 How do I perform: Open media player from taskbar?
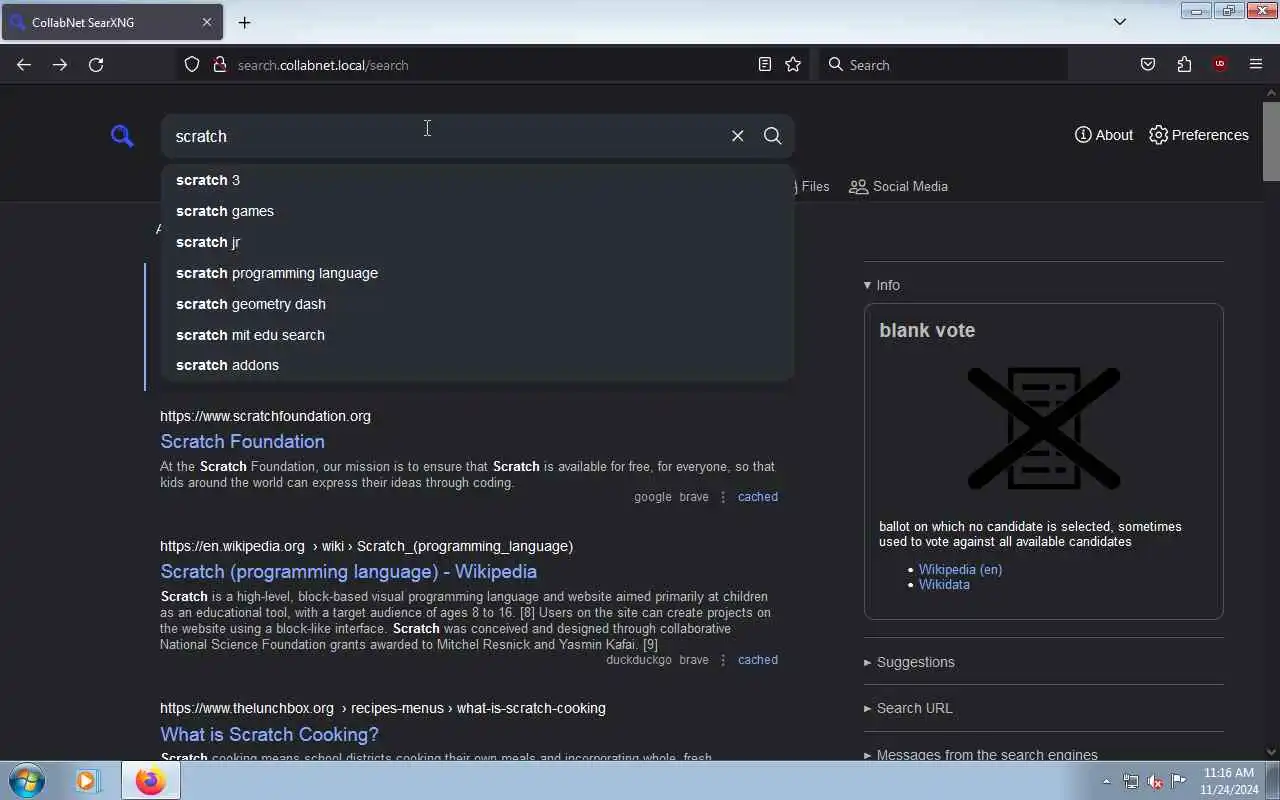(88, 781)
